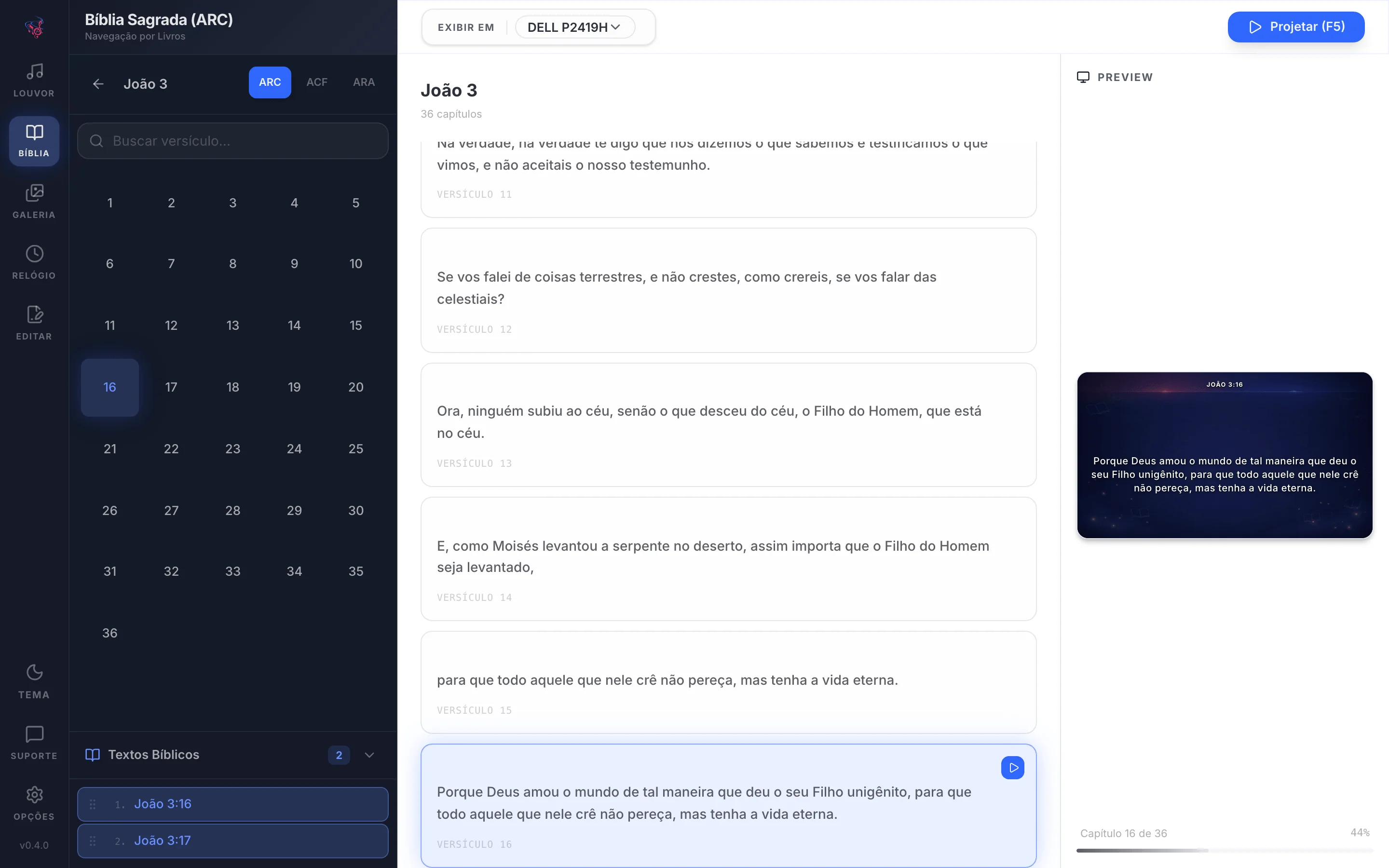The height and width of the screenshot is (868, 1389).
Task: Select verse number 1 in grid
Action: (x=109, y=203)
